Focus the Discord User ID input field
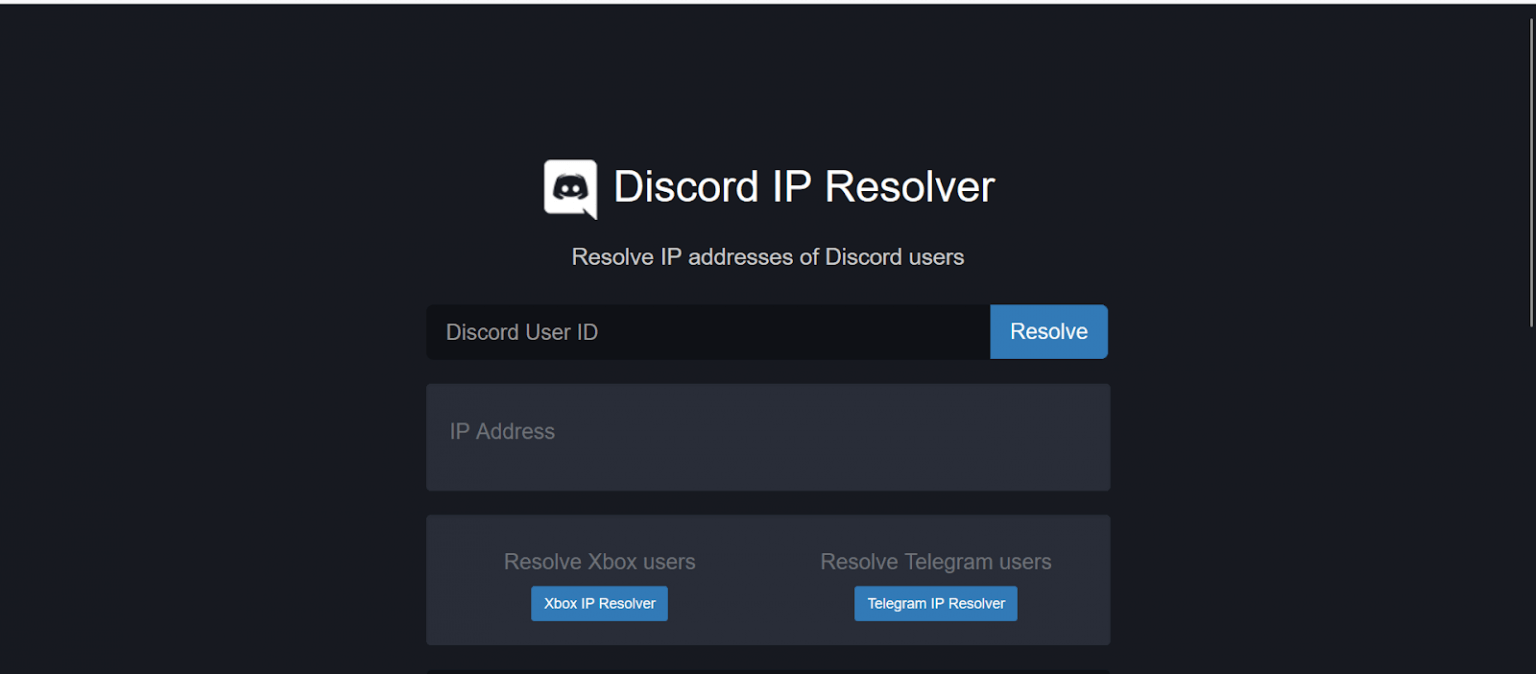1536x674 pixels. point(707,332)
